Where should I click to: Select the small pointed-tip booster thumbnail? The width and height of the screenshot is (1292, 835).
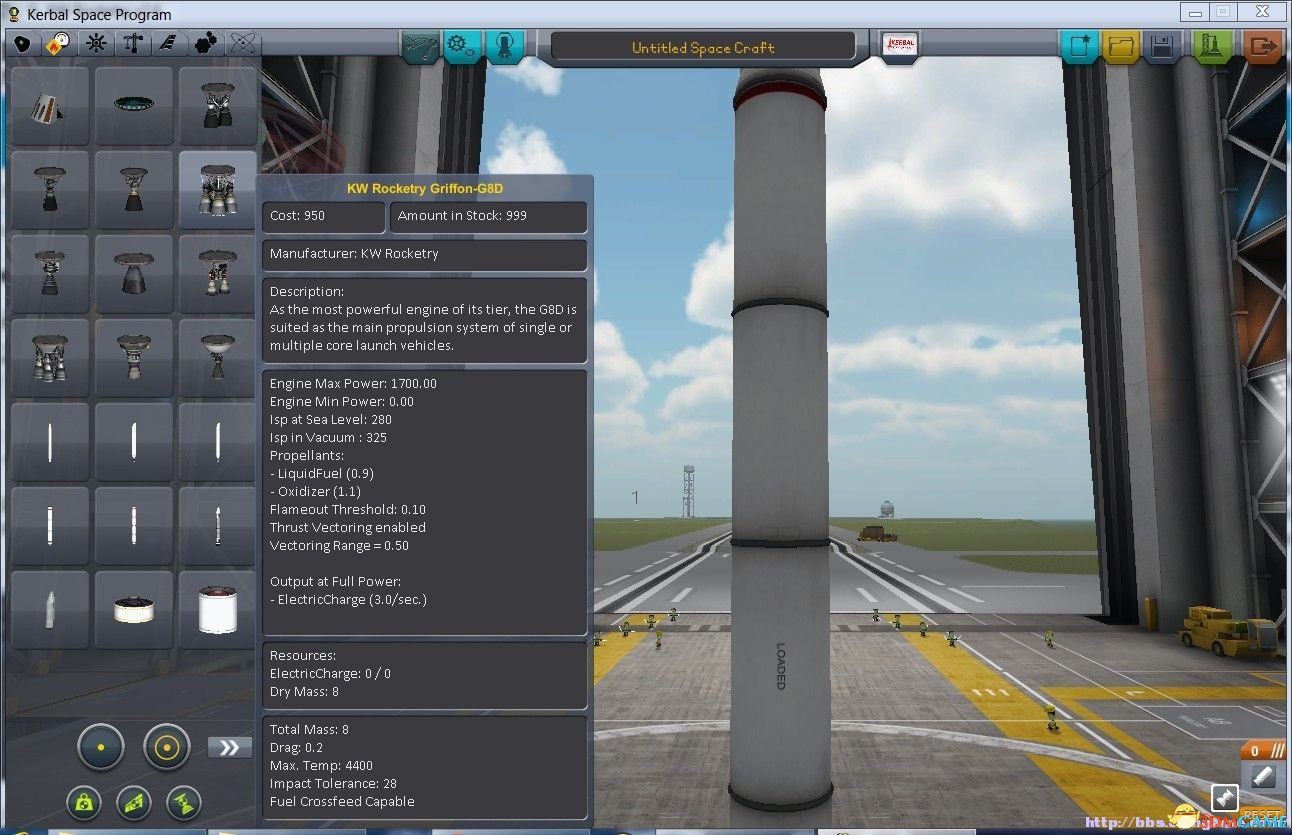tap(217, 526)
